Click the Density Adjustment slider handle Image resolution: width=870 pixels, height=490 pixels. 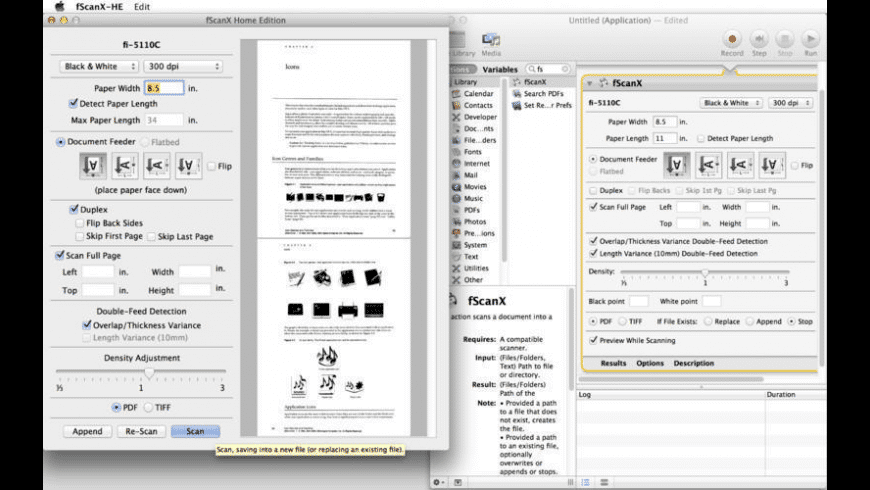pos(148,373)
